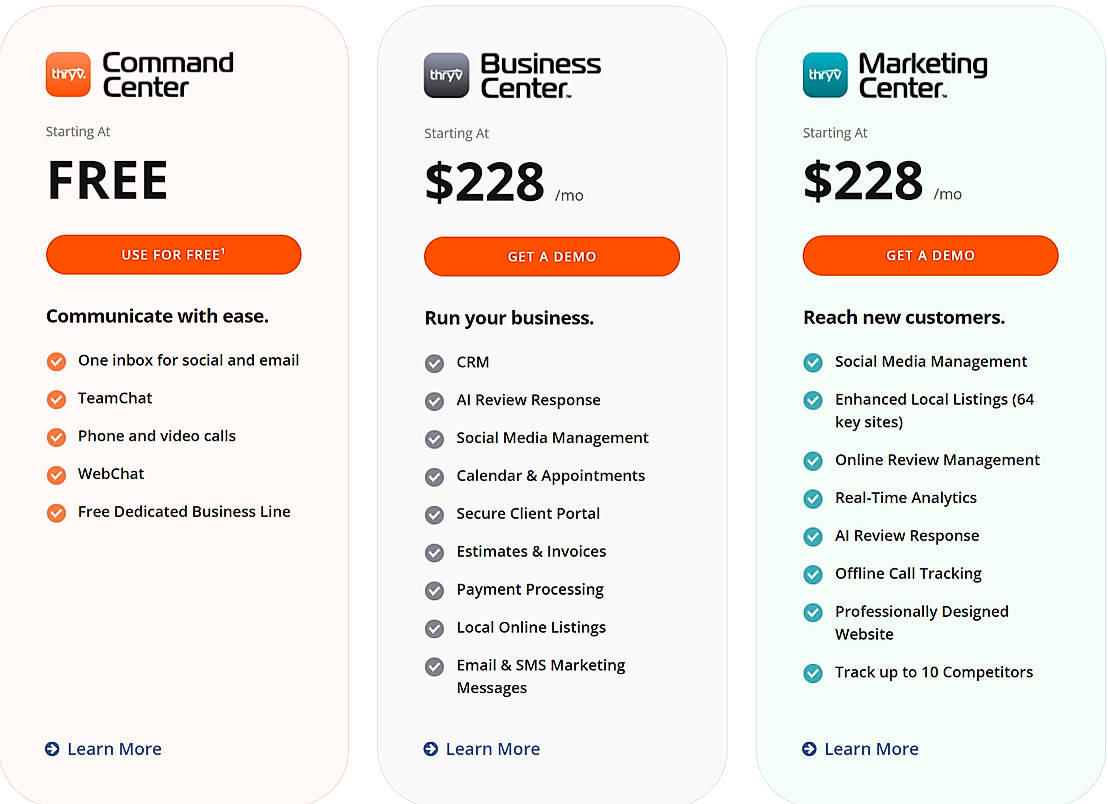Click the orange Thryv Command Center logo icon
Image resolution: width=1108 pixels, height=804 pixels.
(68, 75)
